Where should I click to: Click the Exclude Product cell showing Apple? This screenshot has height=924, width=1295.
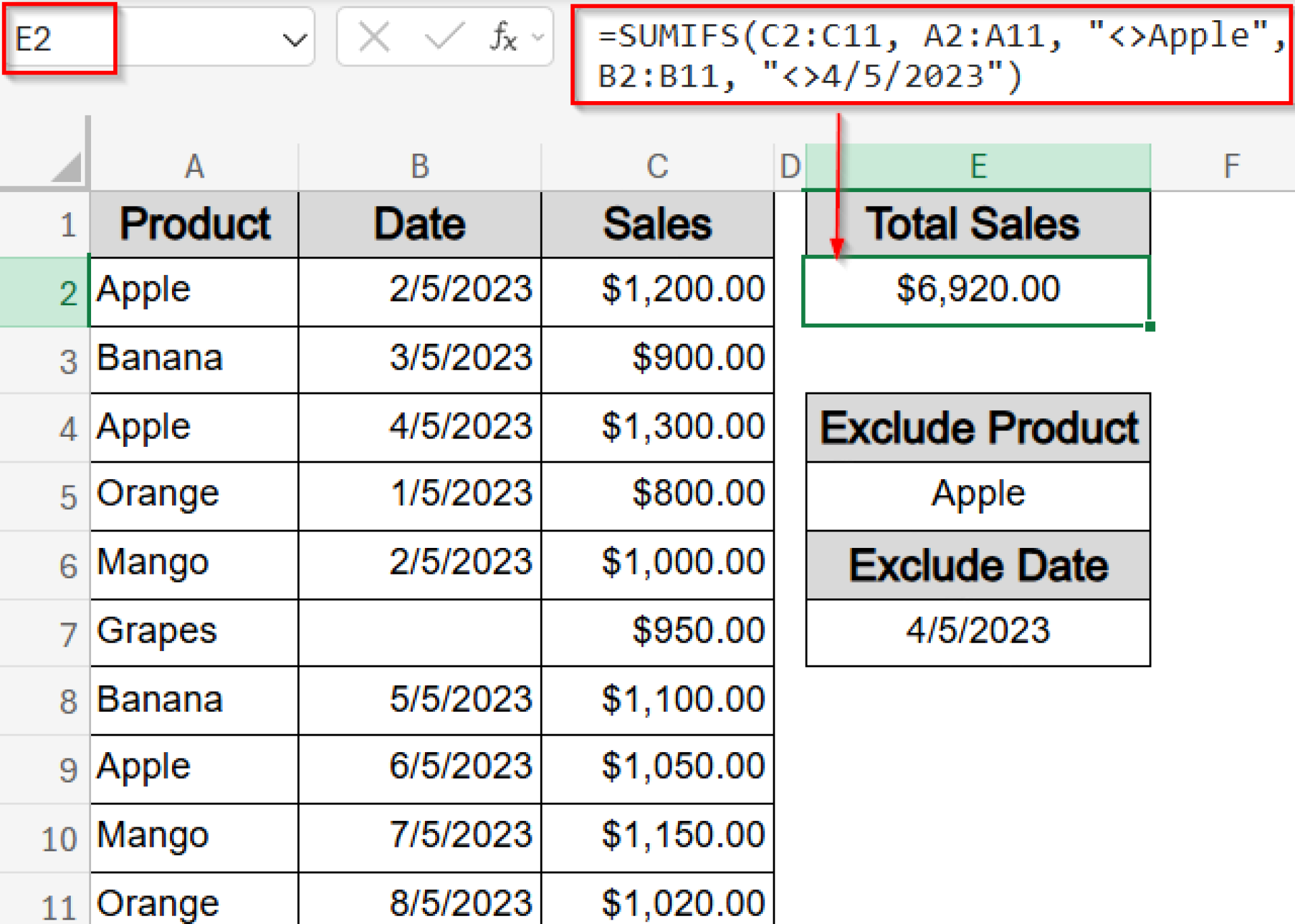[x=977, y=495]
